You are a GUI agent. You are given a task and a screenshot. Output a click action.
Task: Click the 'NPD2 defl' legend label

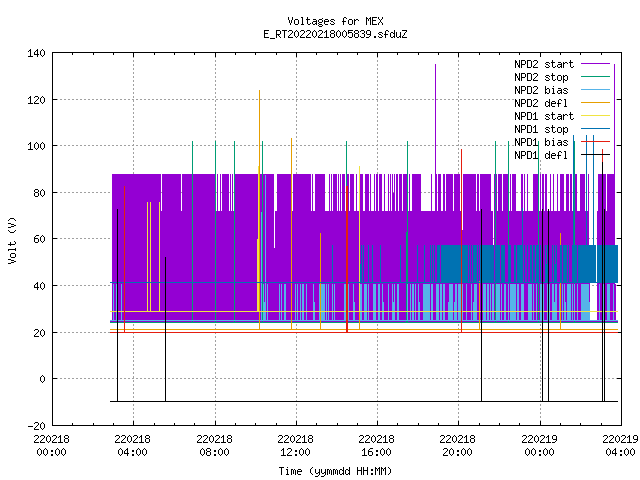tap(541, 103)
